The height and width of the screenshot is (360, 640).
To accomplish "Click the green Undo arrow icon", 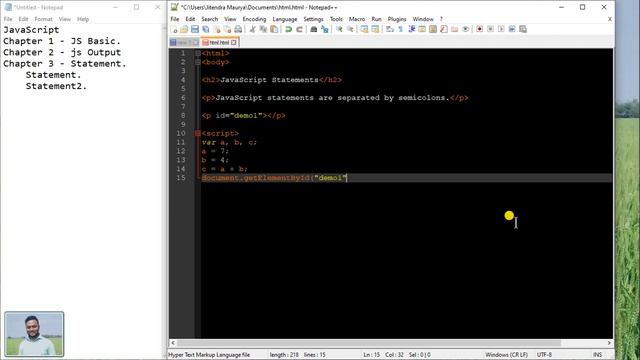I will 289,29.
